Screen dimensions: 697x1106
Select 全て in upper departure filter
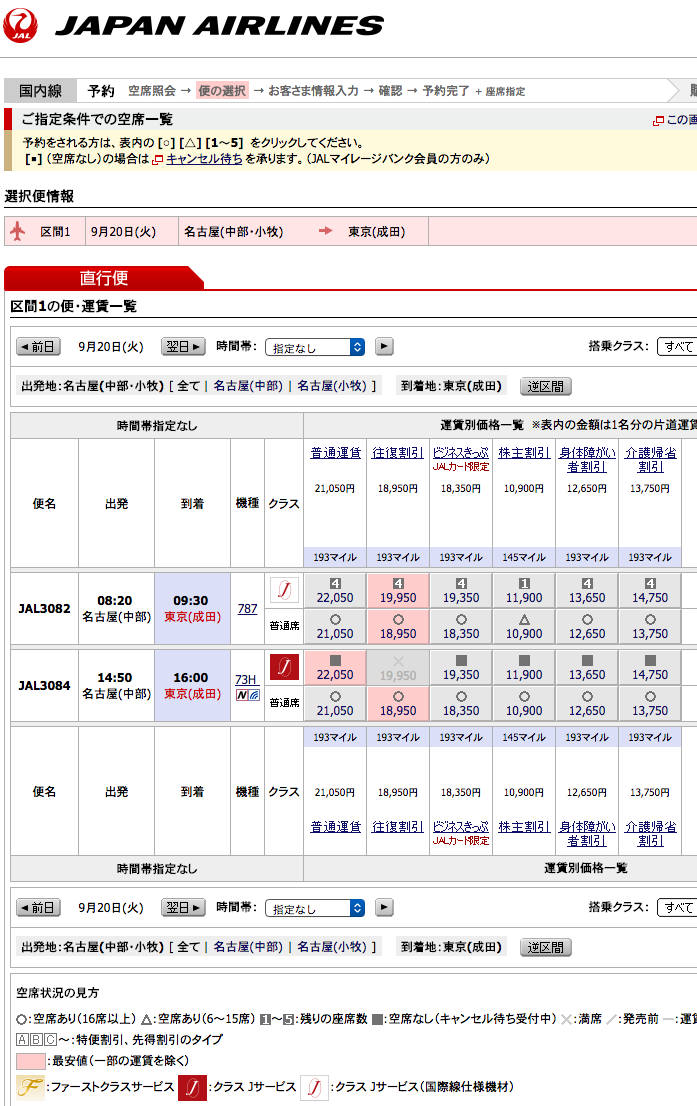click(188, 386)
